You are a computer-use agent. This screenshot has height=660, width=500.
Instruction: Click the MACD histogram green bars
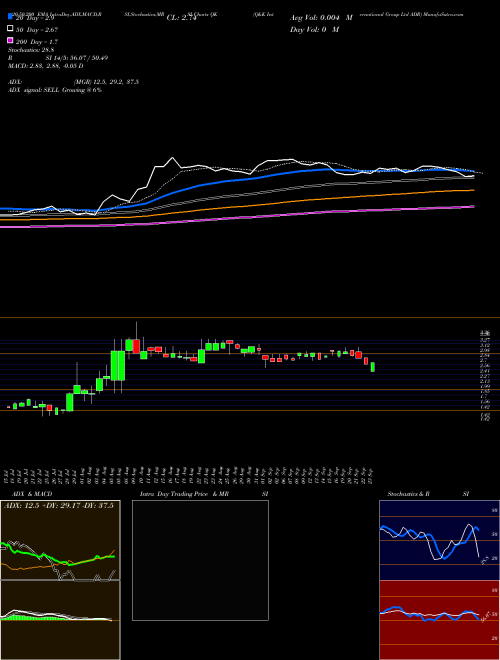tap(34, 617)
